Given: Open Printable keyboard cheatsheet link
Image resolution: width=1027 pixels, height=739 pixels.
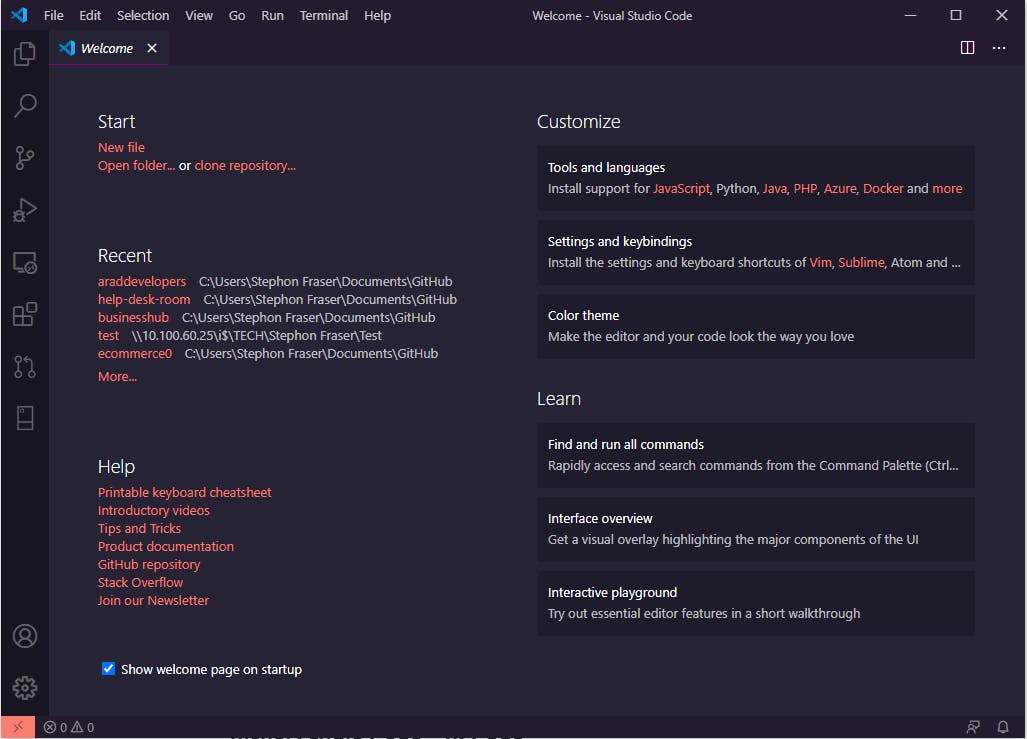Looking at the screenshot, I should tap(185, 493).
